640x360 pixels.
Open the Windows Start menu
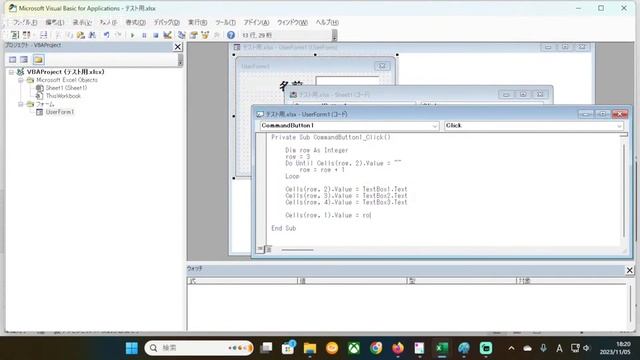[131, 348]
